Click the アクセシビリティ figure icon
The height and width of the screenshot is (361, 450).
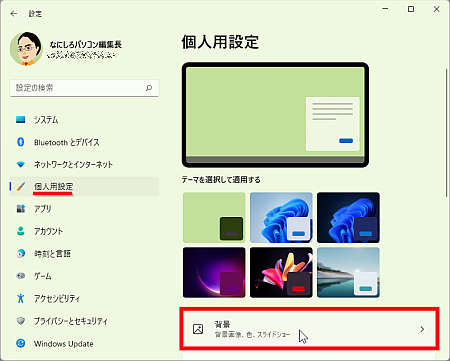pos(21,298)
